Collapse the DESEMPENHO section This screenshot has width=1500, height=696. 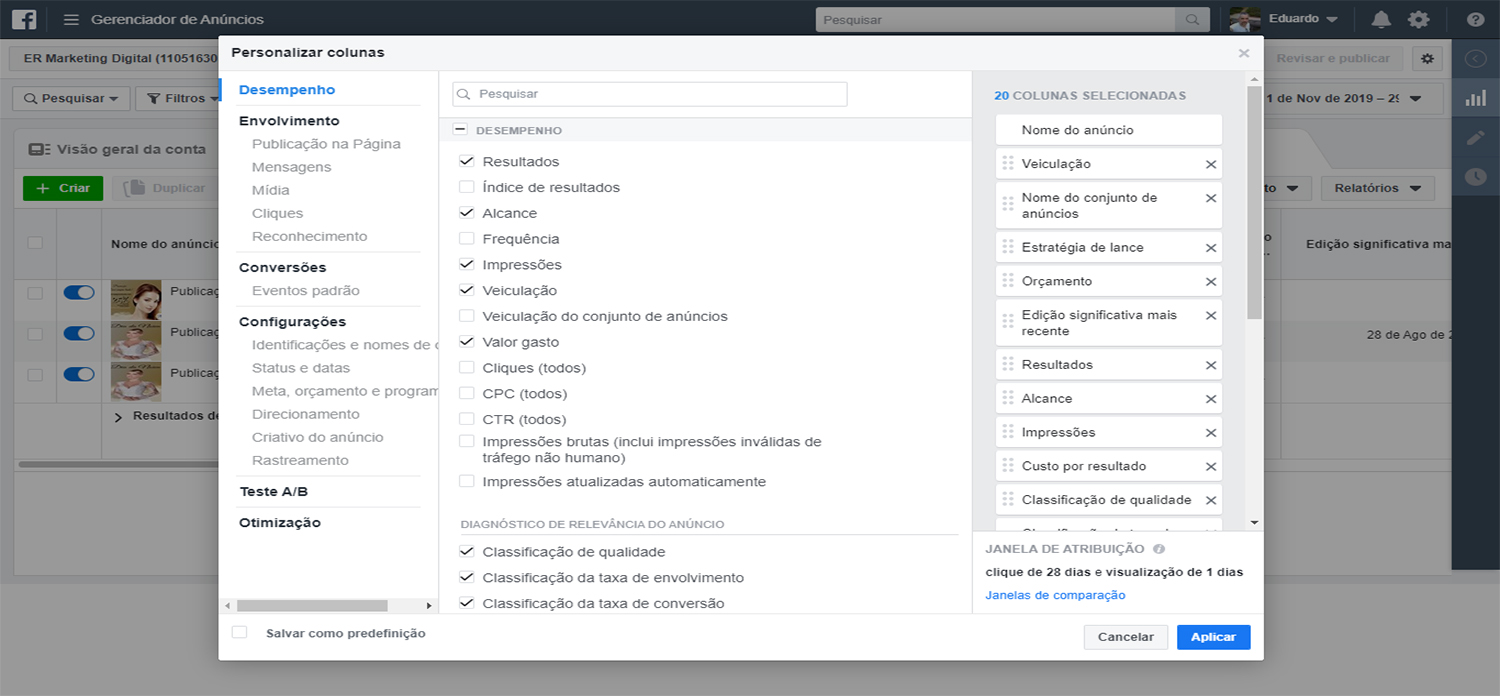click(x=460, y=130)
